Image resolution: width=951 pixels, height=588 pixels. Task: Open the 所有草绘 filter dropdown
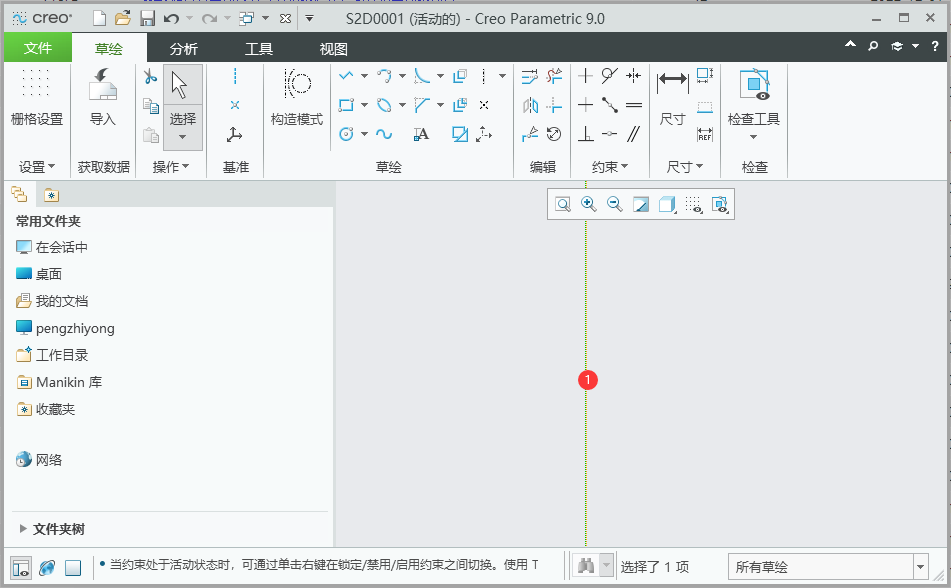[920, 567]
